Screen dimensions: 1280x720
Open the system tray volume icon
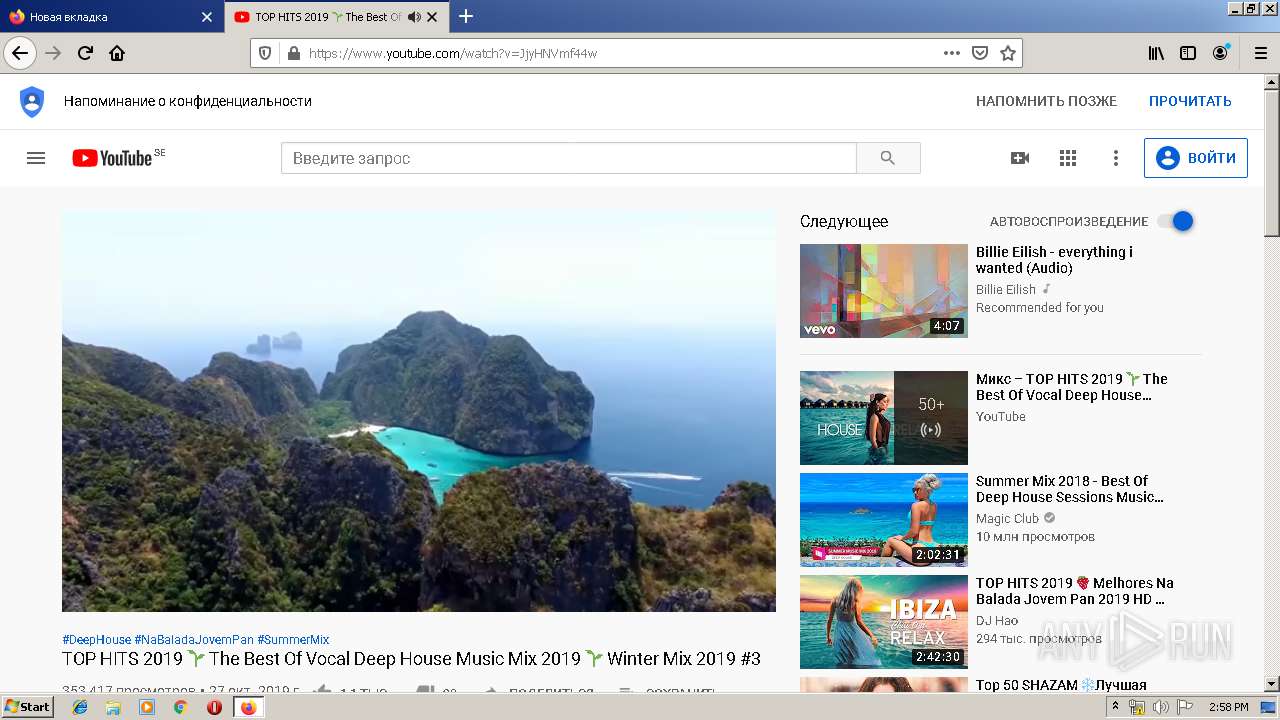click(x=1160, y=707)
